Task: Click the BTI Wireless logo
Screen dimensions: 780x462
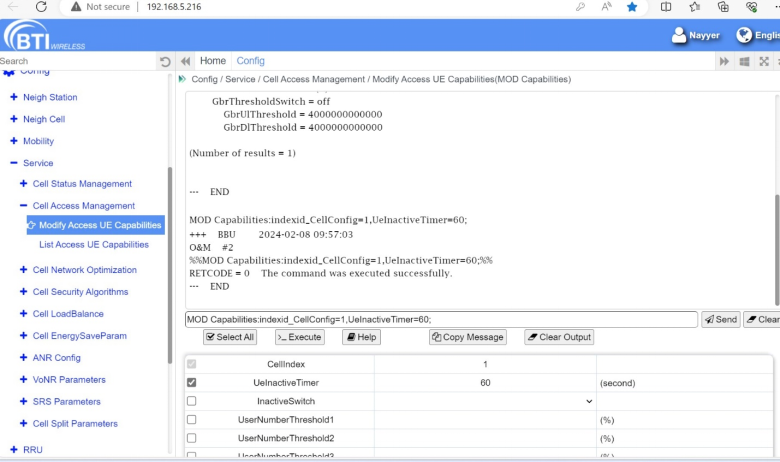Action: pyautogui.click(x=45, y=36)
